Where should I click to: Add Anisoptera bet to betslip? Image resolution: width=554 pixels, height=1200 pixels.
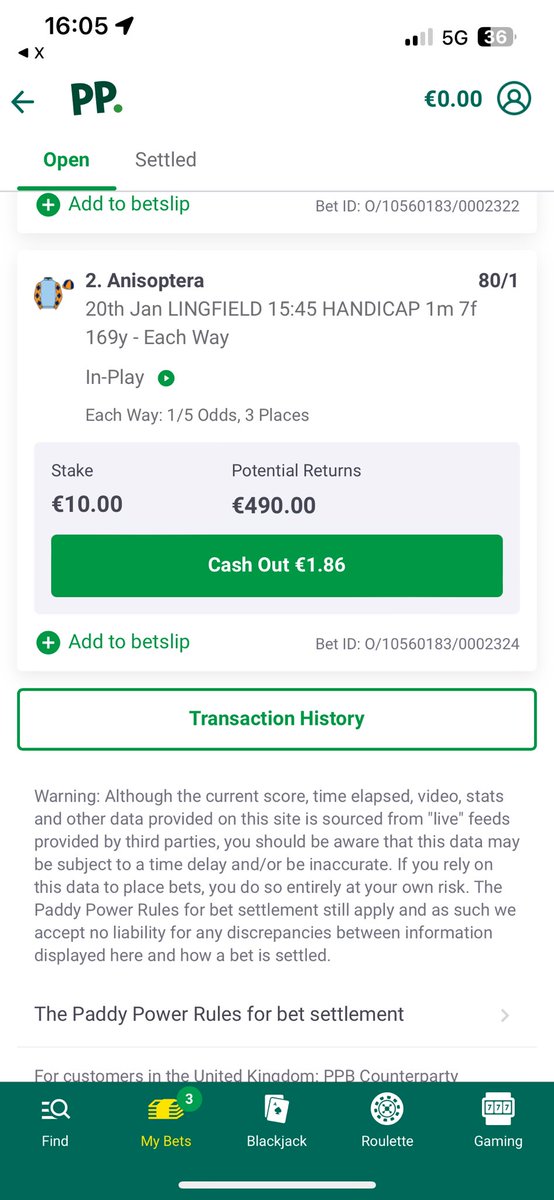click(113, 642)
